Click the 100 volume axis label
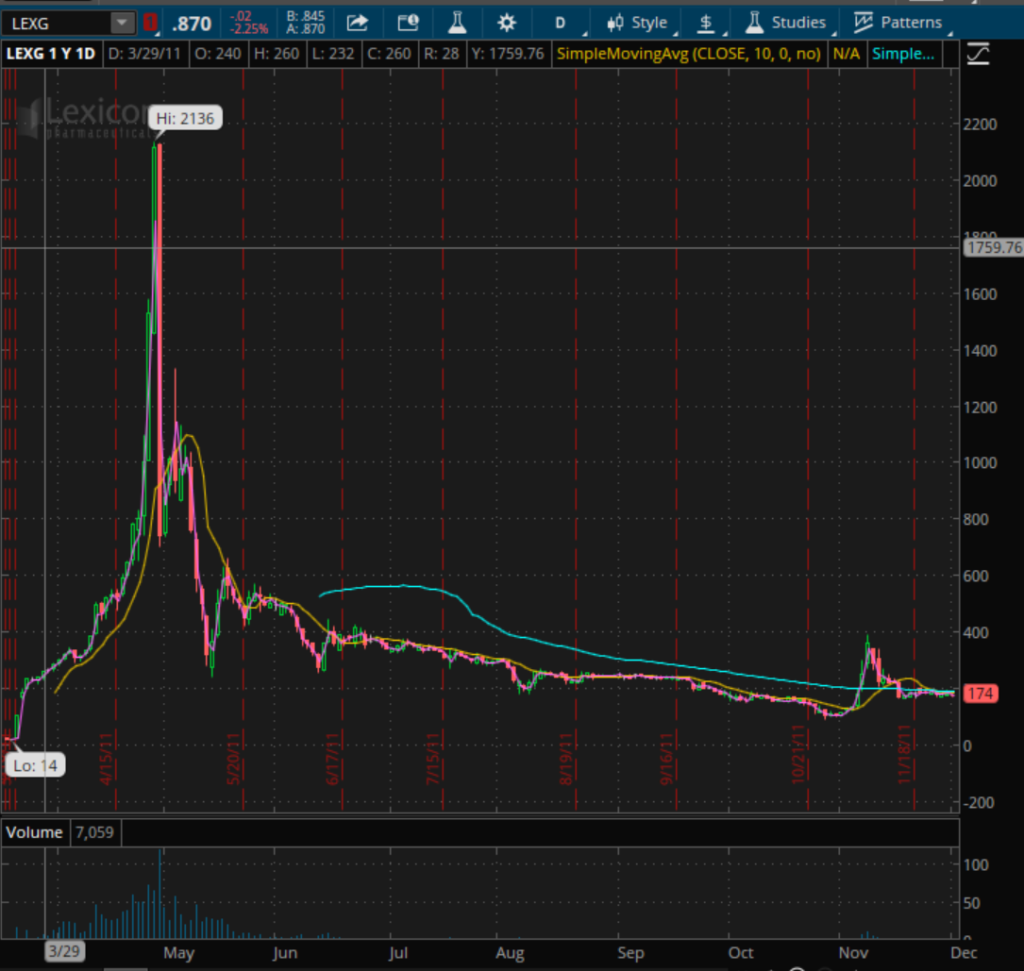 976,865
